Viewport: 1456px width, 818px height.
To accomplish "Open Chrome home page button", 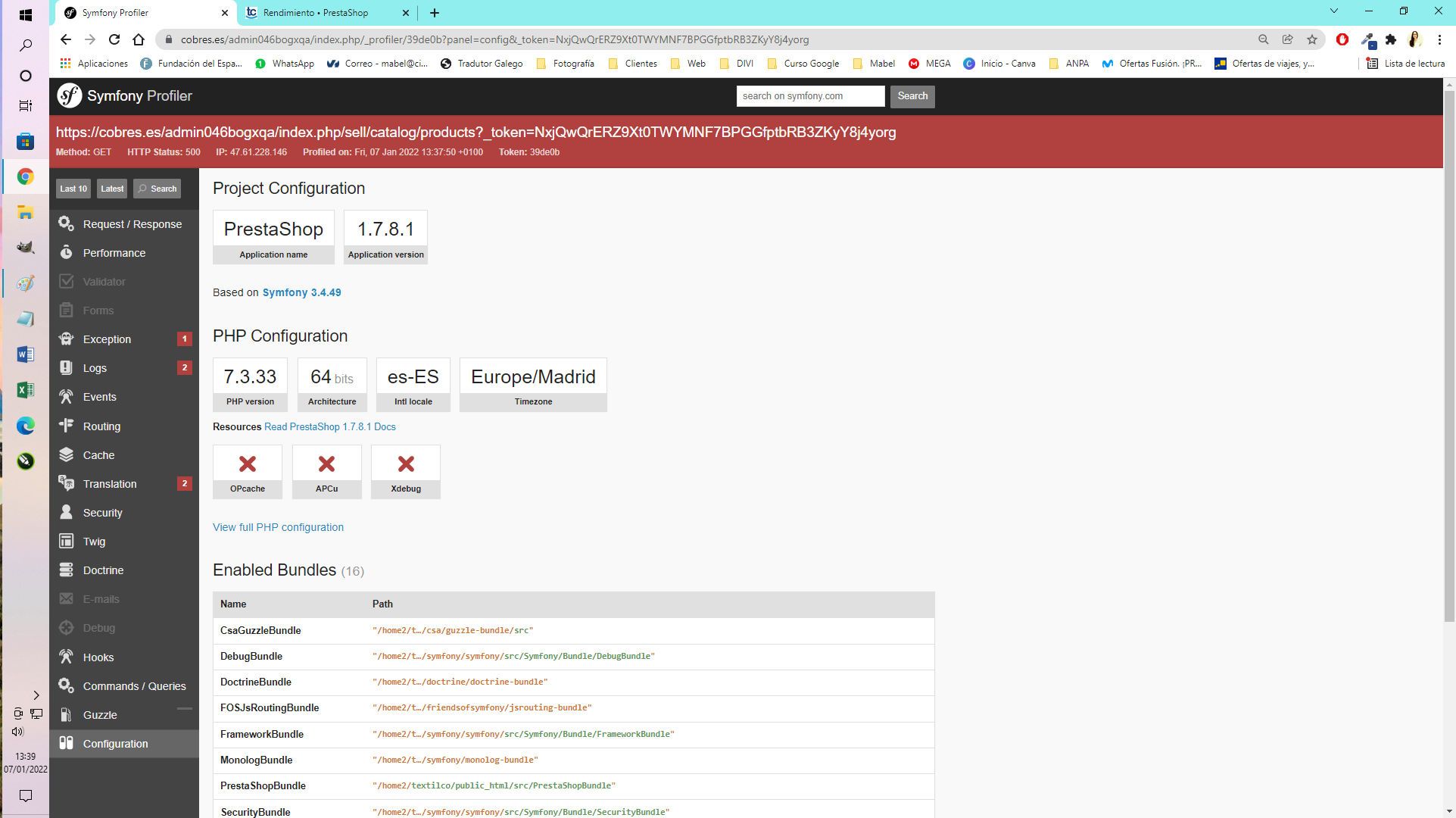I will [x=139, y=39].
